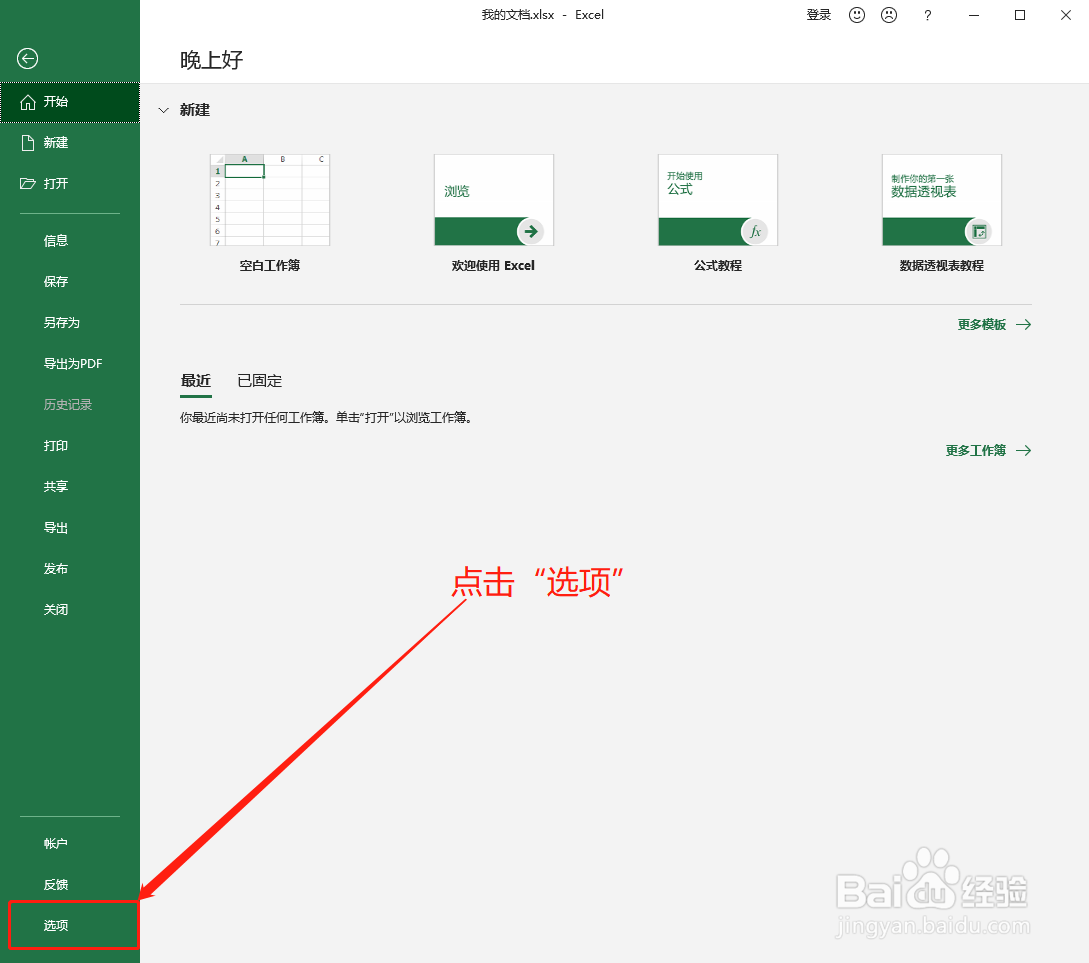The image size is (1089, 963).
Task: Open help with the question mark icon
Action: click(x=928, y=15)
